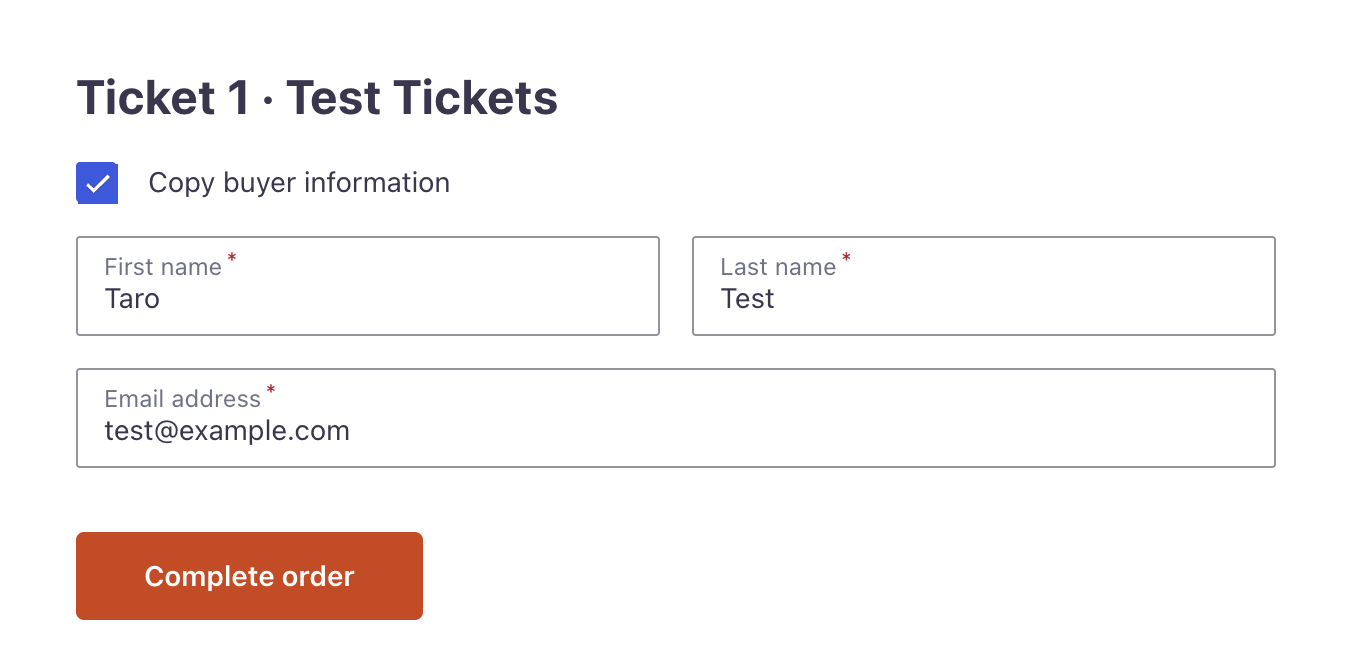Place cursor in the "Taro" text

point(132,299)
